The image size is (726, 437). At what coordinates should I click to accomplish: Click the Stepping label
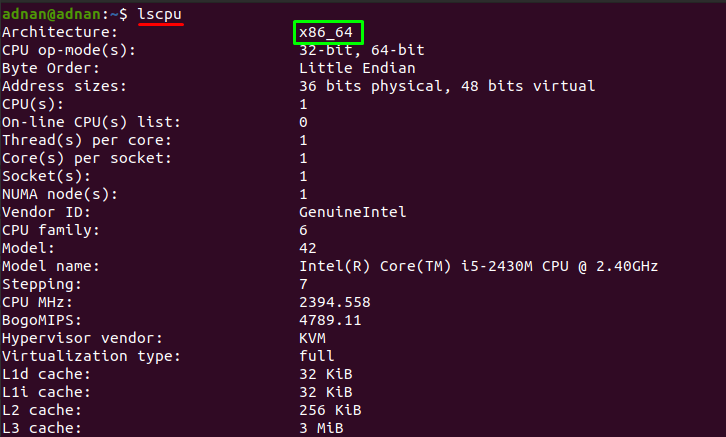coord(42,284)
